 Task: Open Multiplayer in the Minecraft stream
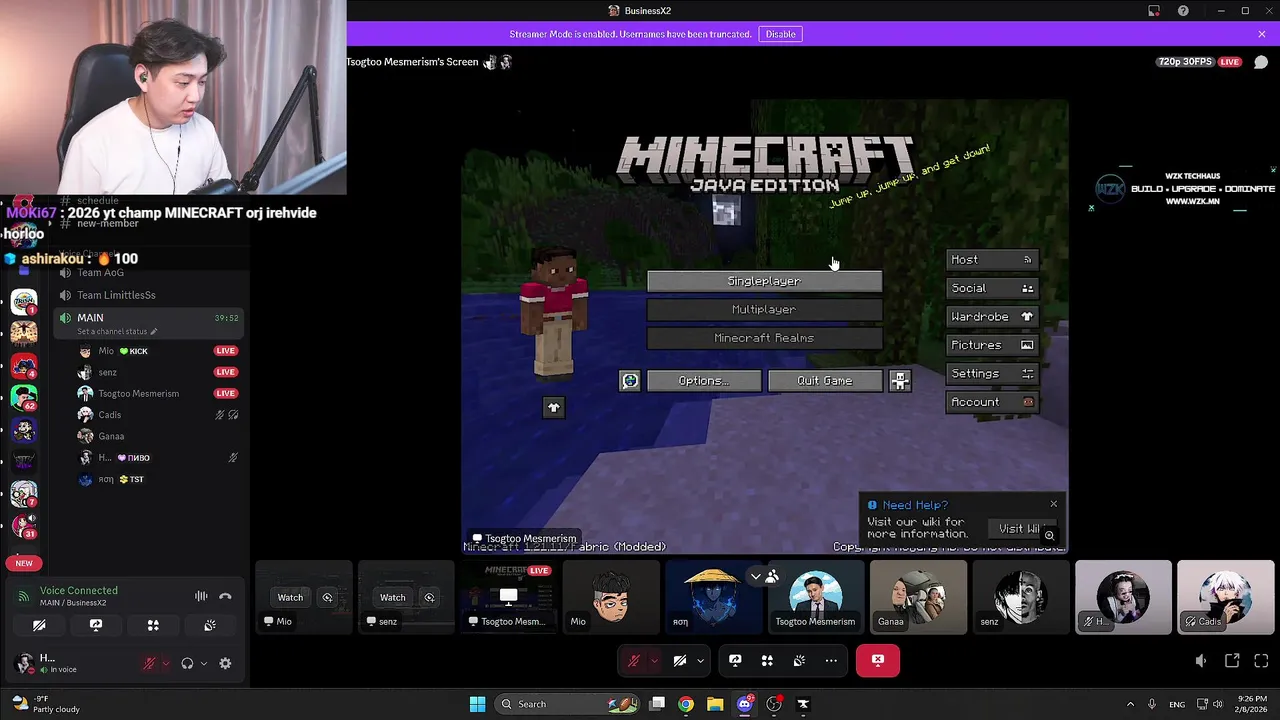click(764, 310)
